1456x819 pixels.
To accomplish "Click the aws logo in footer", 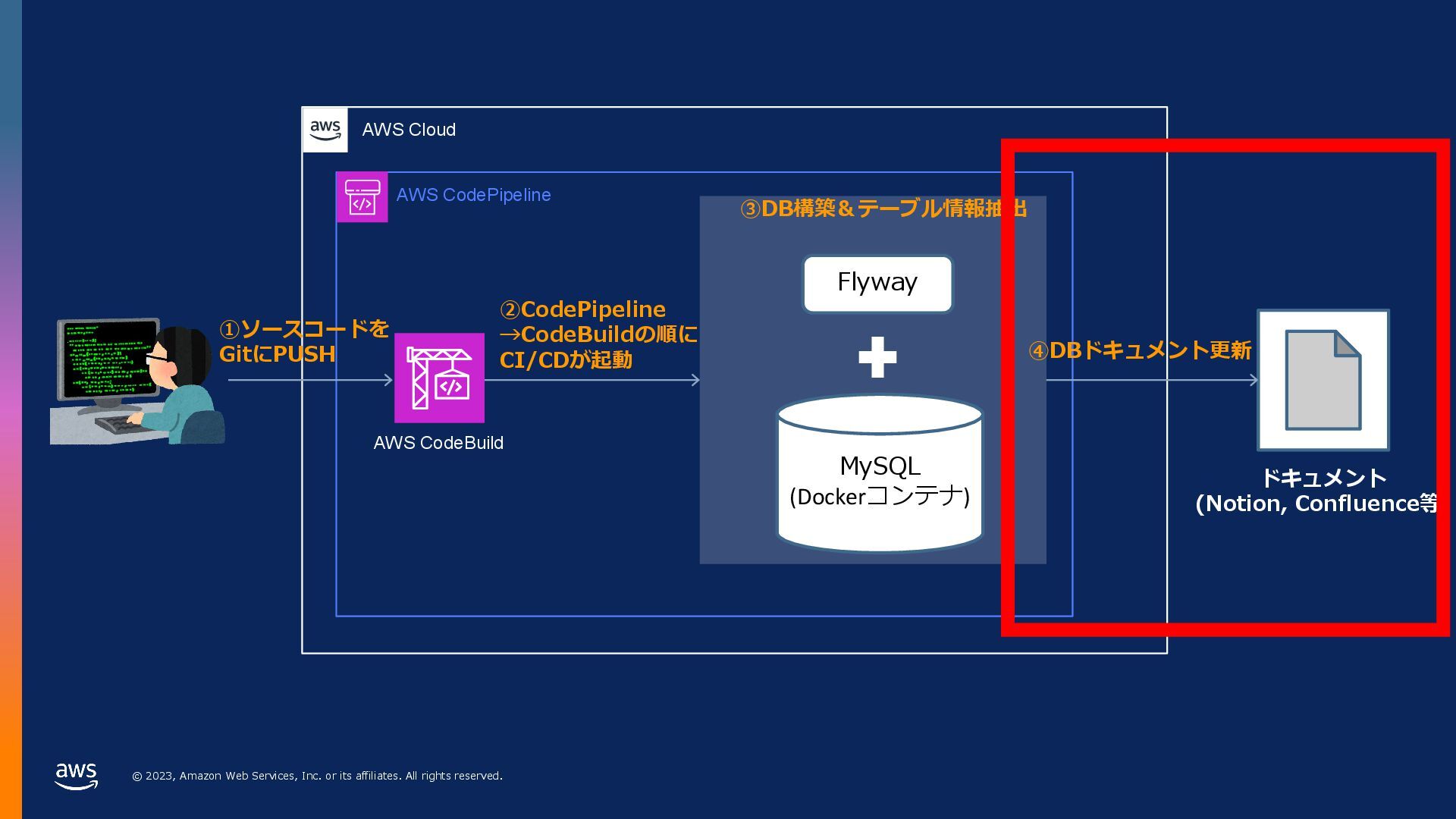I will (x=76, y=776).
